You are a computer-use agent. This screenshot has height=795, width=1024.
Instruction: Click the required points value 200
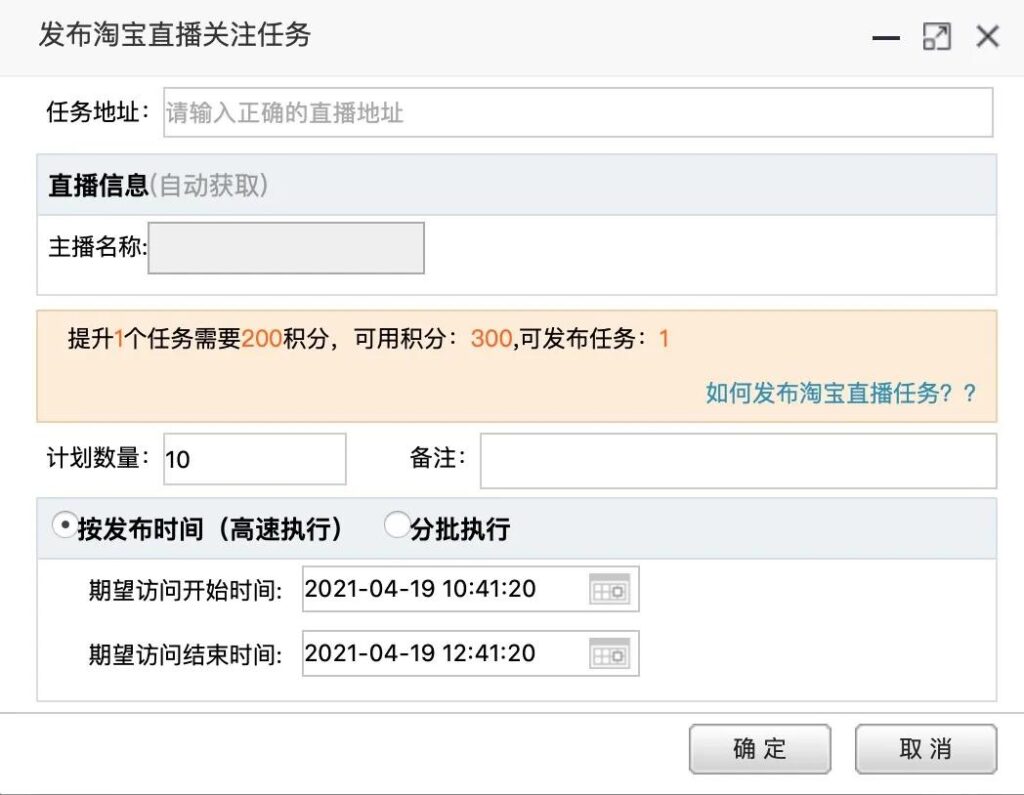tap(262, 338)
